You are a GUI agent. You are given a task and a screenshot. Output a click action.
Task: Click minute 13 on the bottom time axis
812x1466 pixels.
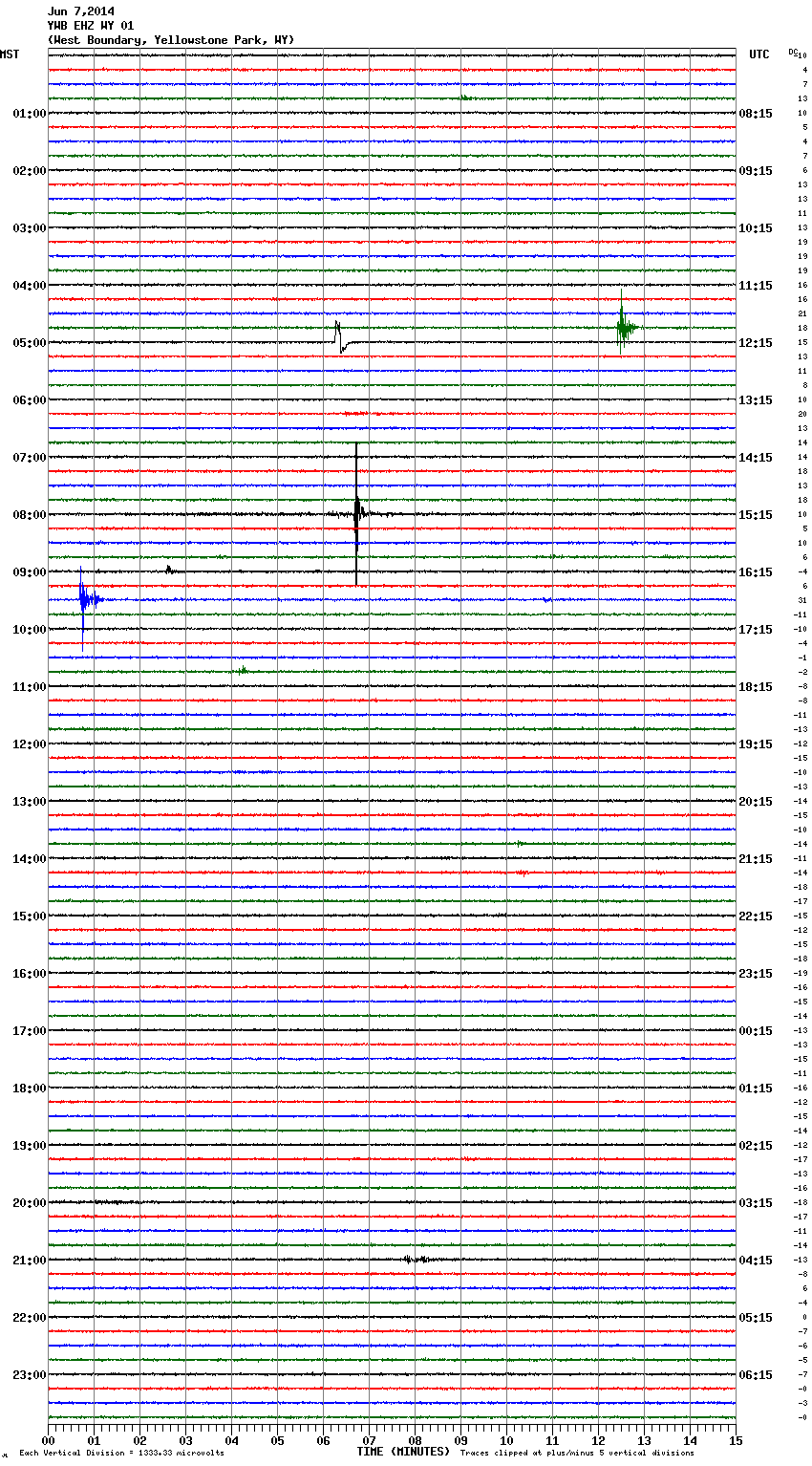coord(644,1440)
